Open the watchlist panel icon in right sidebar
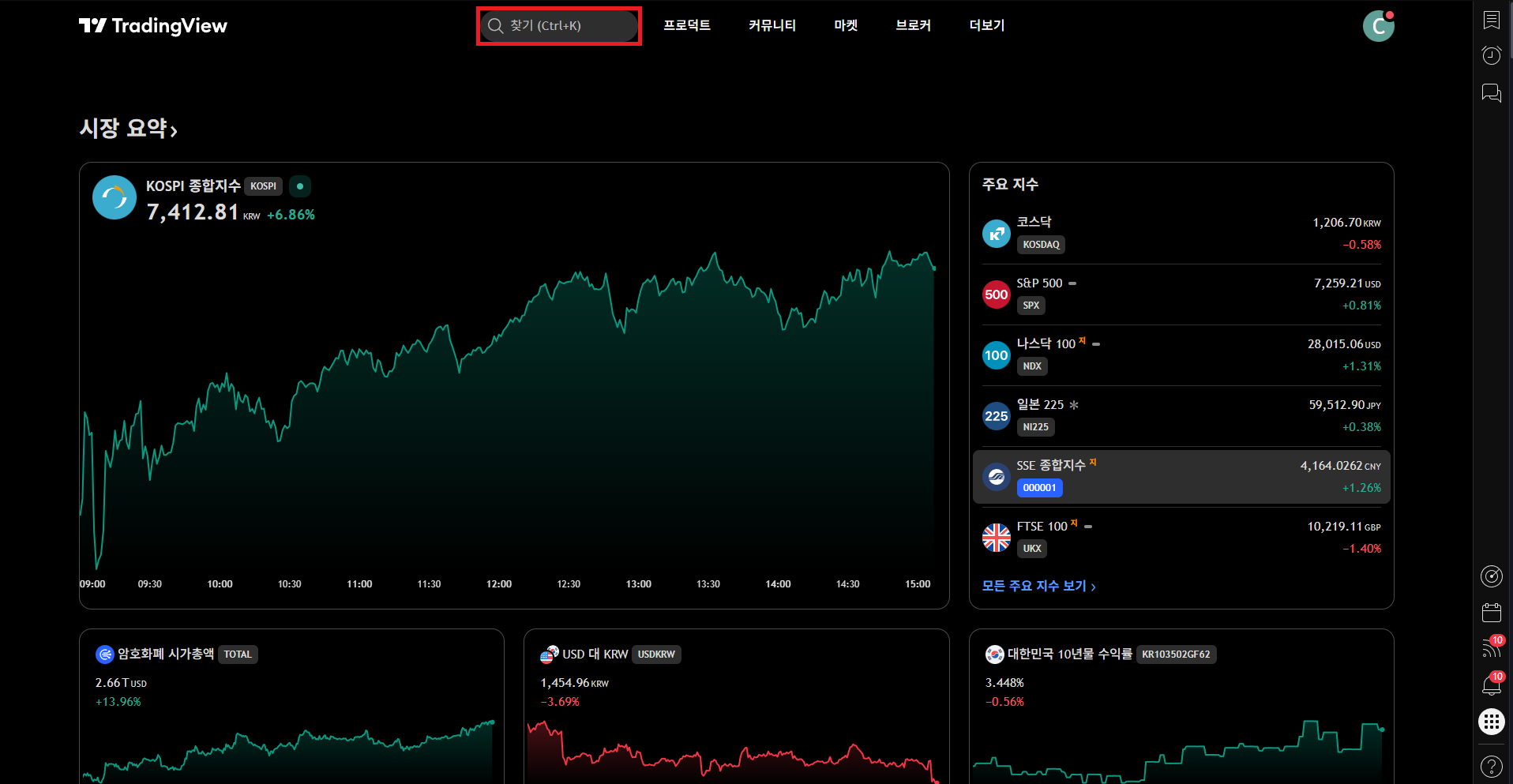This screenshot has height=784, width=1513. coord(1491,21)
